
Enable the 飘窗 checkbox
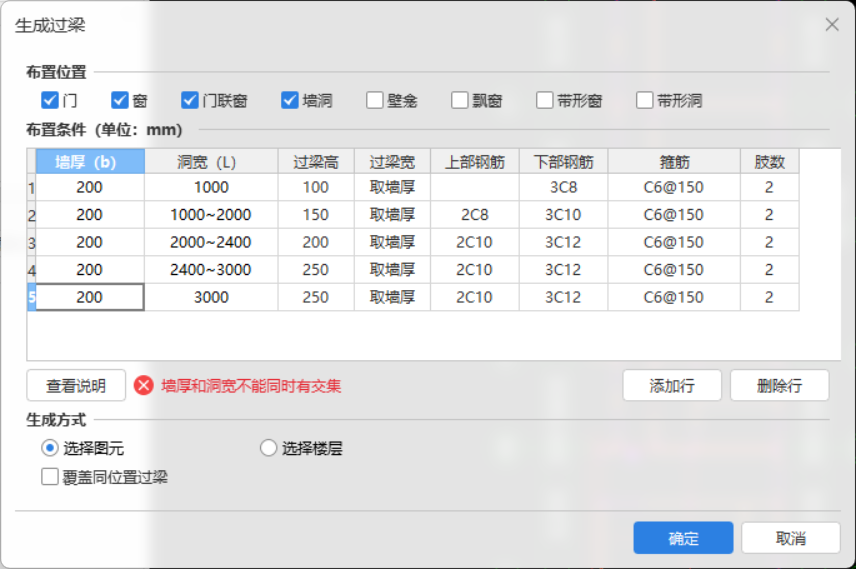(460, 100)
